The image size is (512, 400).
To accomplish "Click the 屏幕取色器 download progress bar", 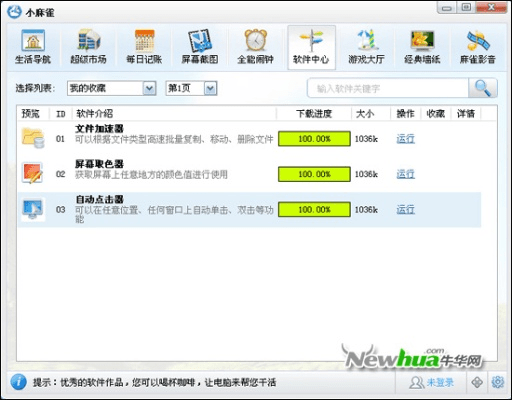I will click(x=314, y=174).
